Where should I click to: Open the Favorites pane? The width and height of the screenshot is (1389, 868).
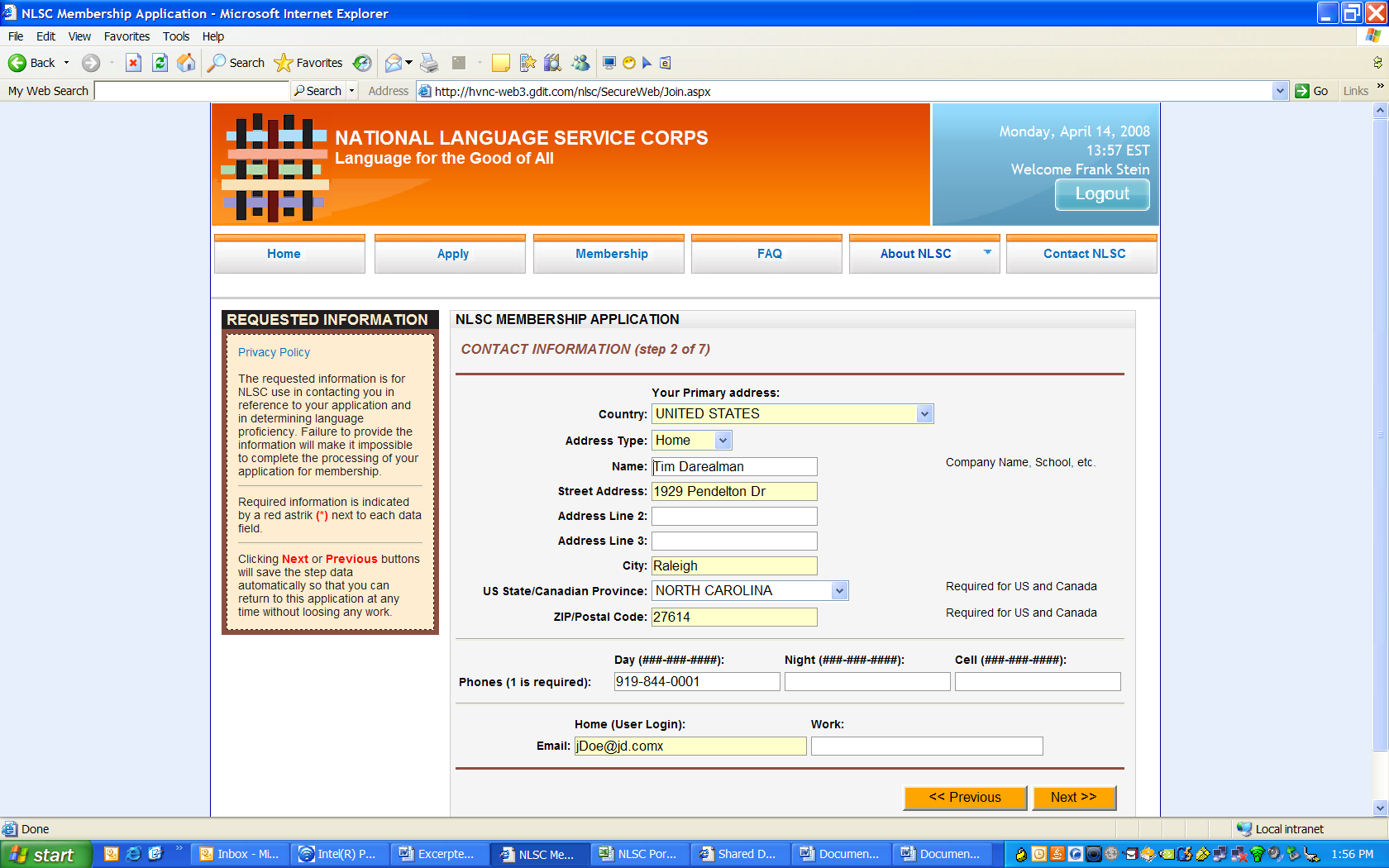[x=308, y=63]
